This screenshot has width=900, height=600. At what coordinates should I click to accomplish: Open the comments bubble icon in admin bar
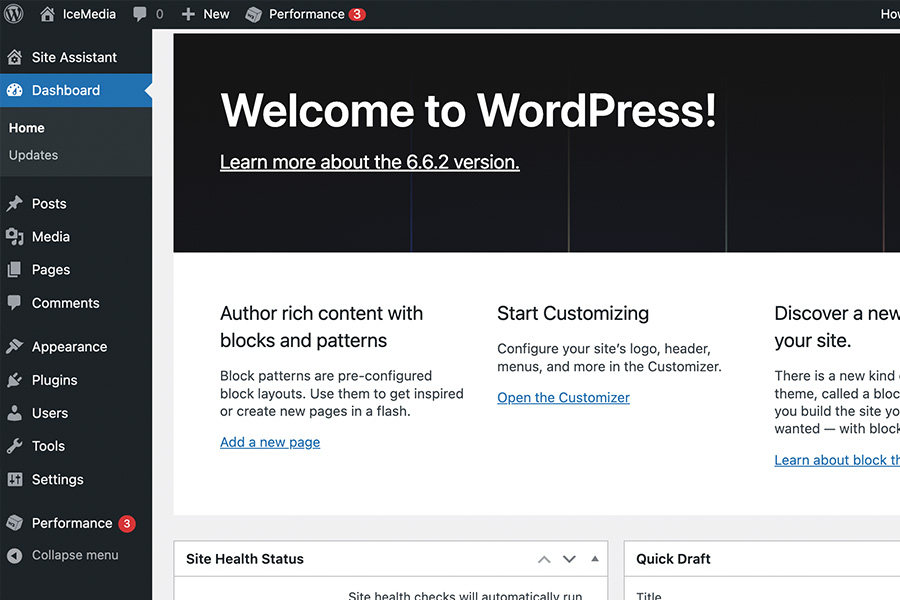click(139, 14)
